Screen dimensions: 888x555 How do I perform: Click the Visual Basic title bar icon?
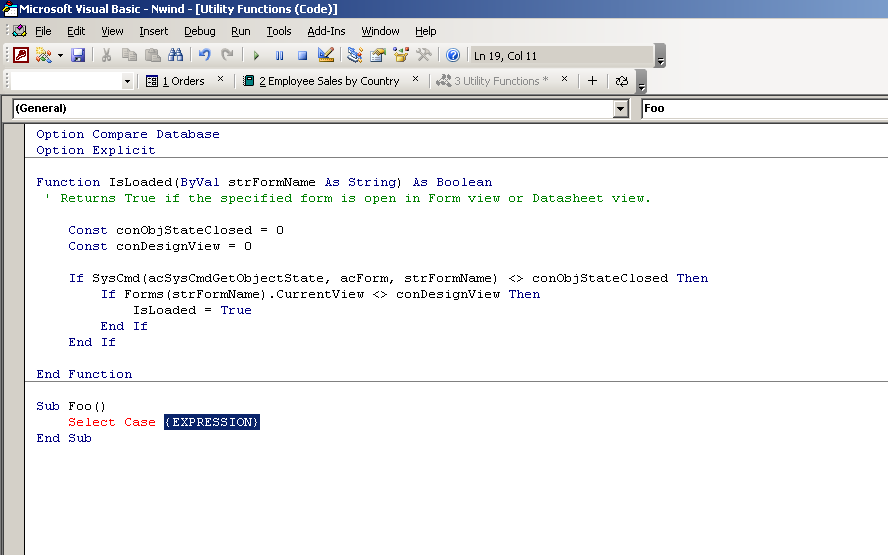[10, 9]
